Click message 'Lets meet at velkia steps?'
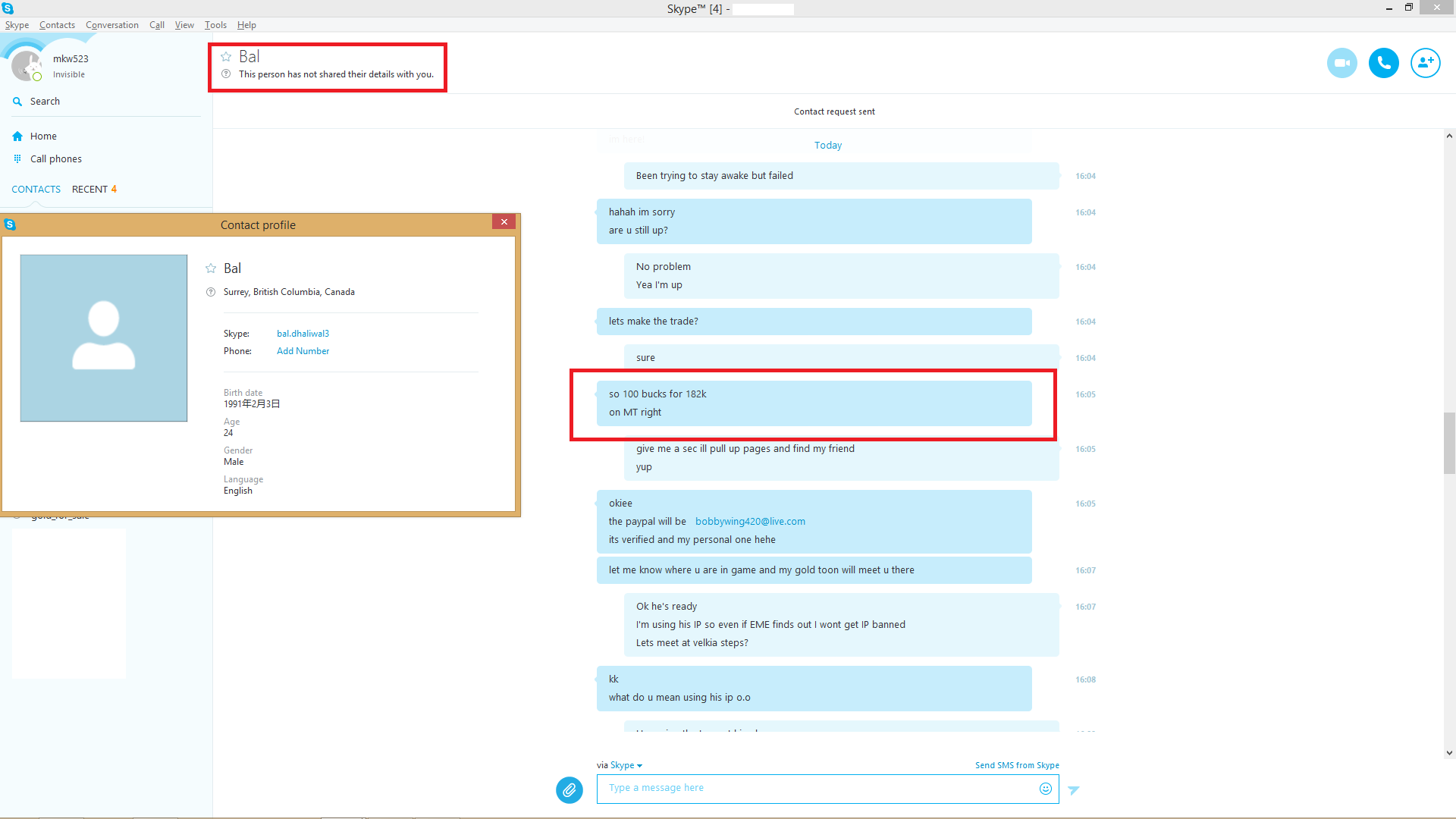Screen dimensions: 1456x819 692,643
